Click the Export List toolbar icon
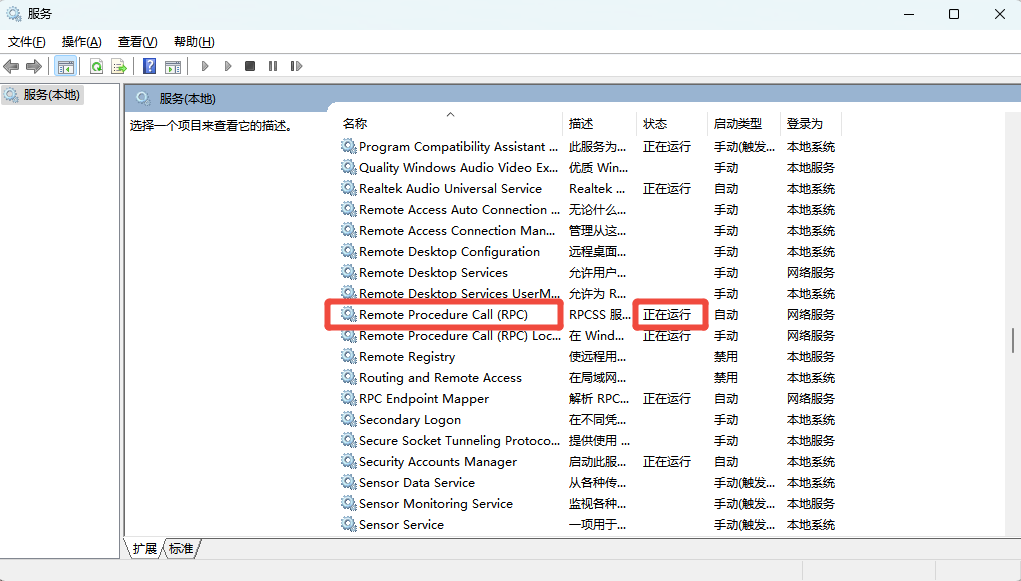Image resolution: width=1021 pixels, height=581 pixels. click(x=119, y=66)
